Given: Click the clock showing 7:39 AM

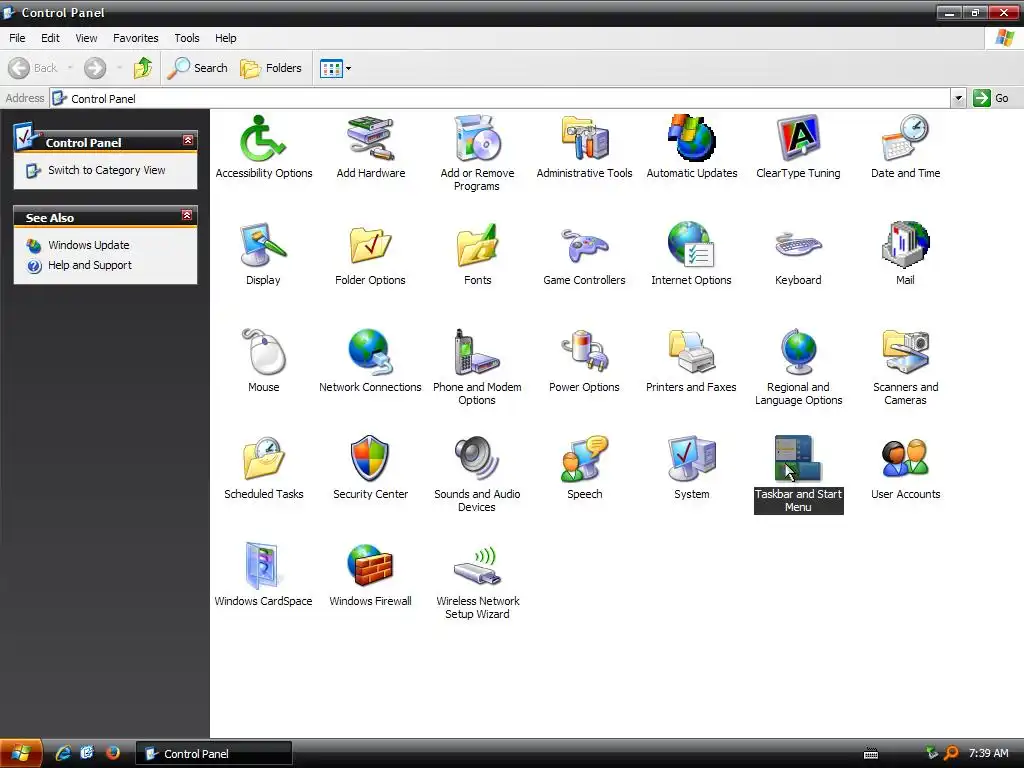Looking at the screenshot, I should tap(989, 754).
